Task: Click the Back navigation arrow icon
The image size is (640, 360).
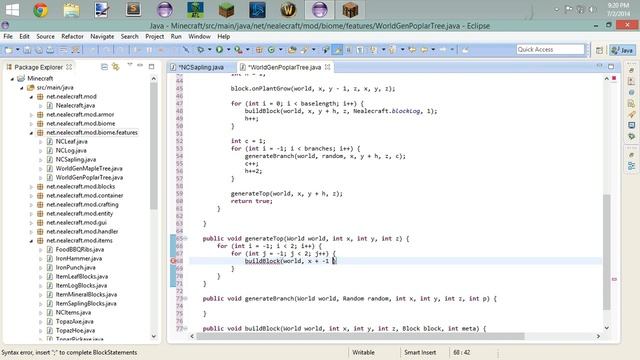Action: [424, 50]
